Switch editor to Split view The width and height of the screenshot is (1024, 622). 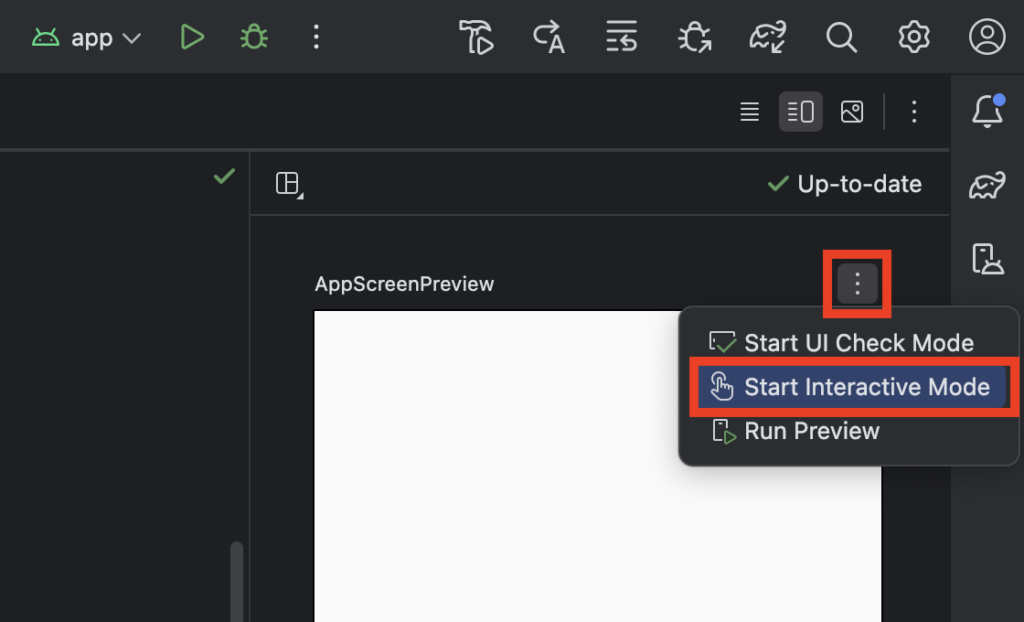point(800,112)
